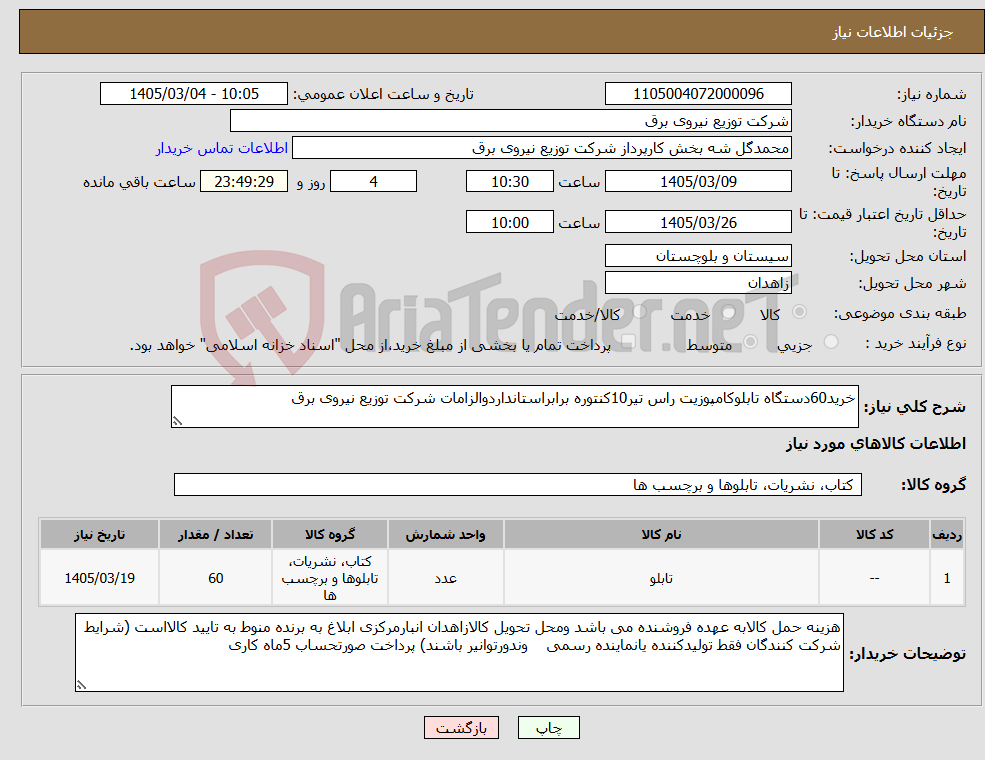
Task: Click the quantity cell 60
Action: click(x=215, y=578)
